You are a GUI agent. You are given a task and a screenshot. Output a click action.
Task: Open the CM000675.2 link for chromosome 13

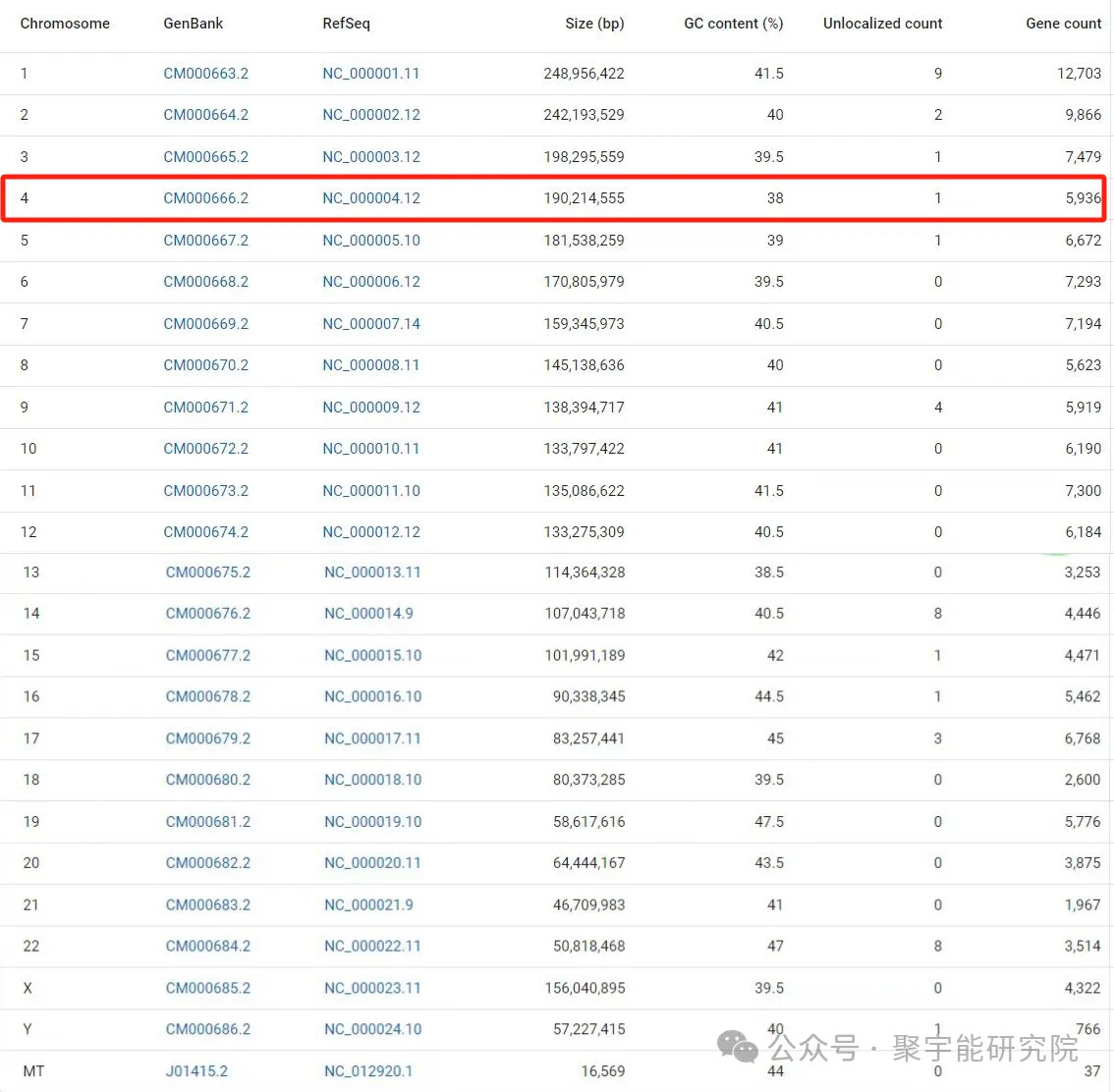pos(207,573)
